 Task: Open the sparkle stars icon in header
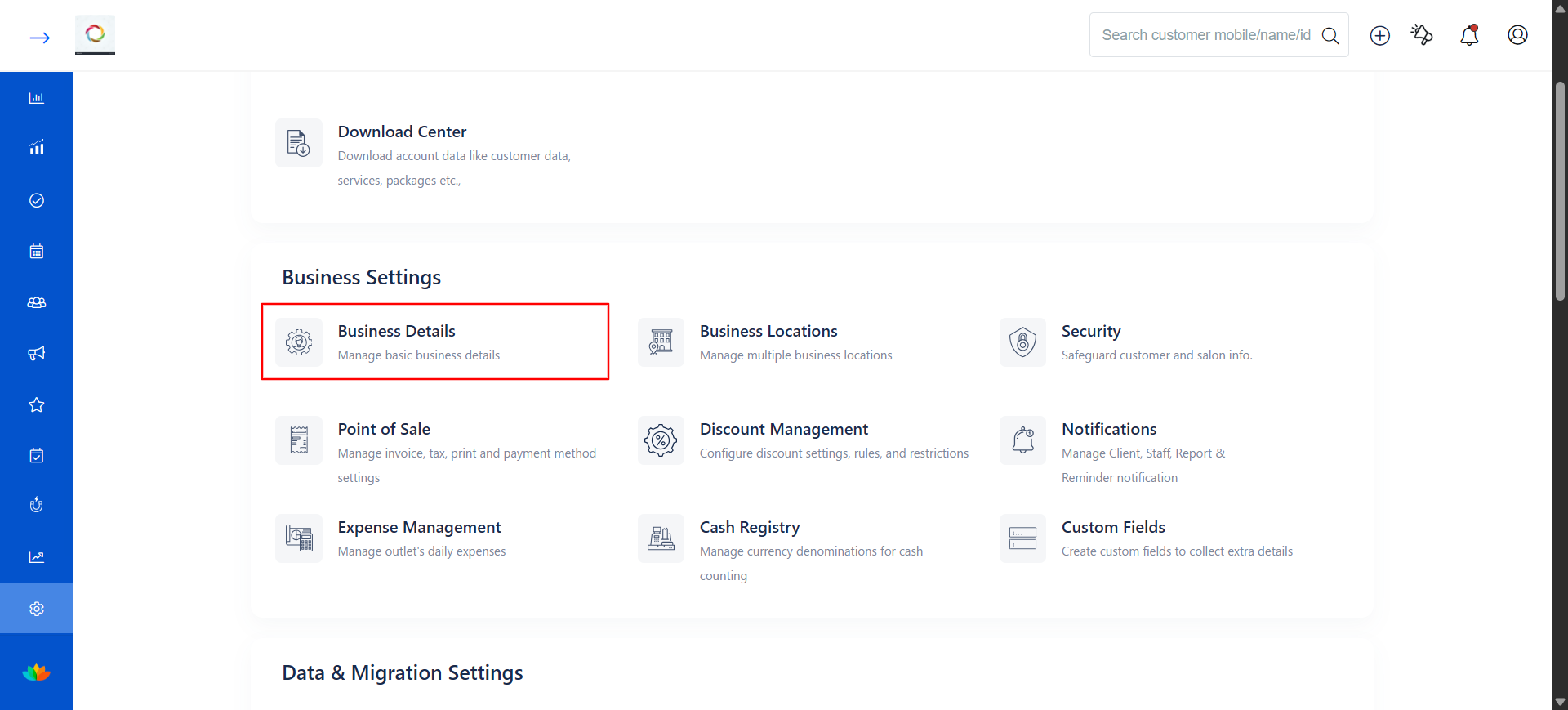click(x=1422, y=34)
